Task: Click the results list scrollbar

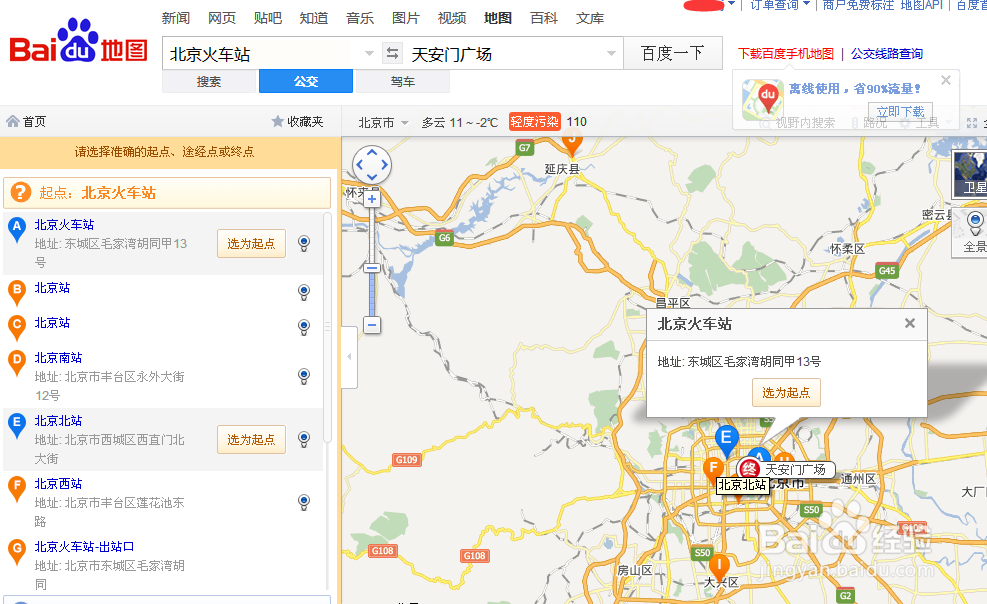Action: tap(327, 327)
